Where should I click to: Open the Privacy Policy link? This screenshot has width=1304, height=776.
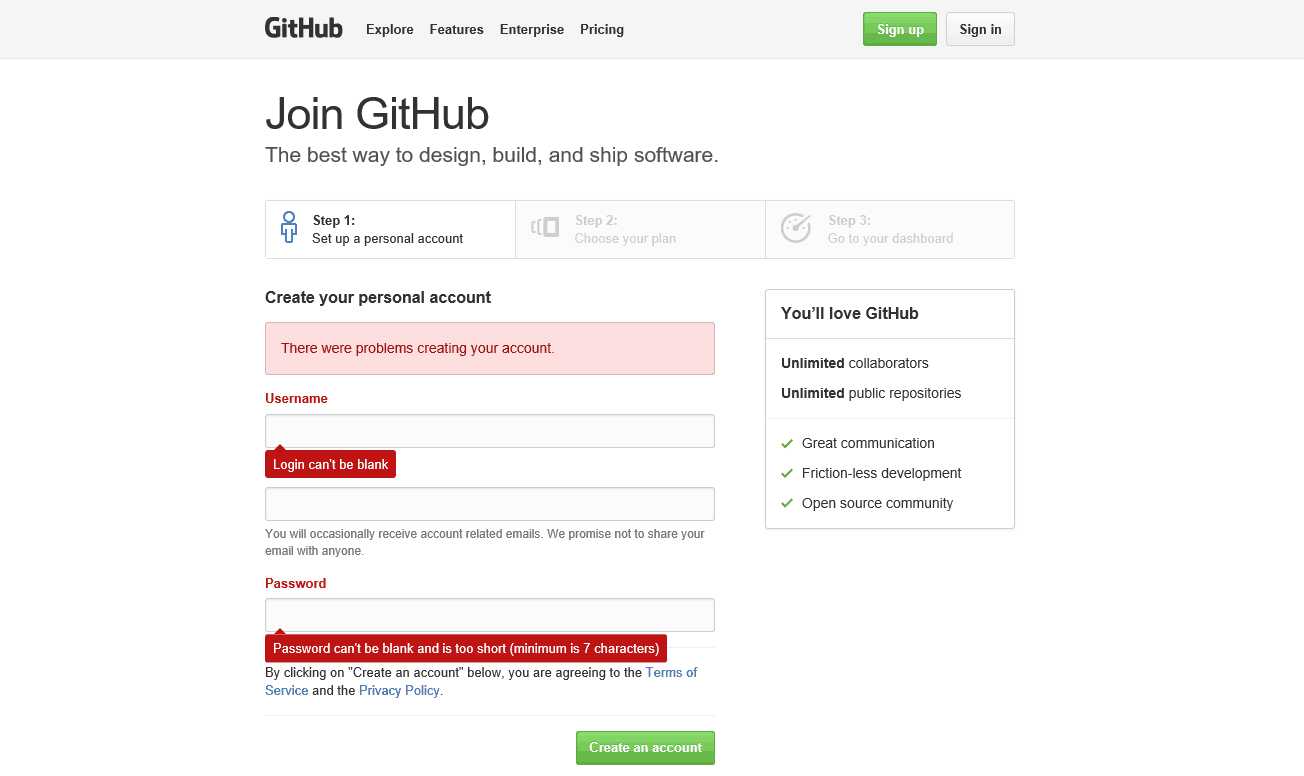[x=399, y=691]
